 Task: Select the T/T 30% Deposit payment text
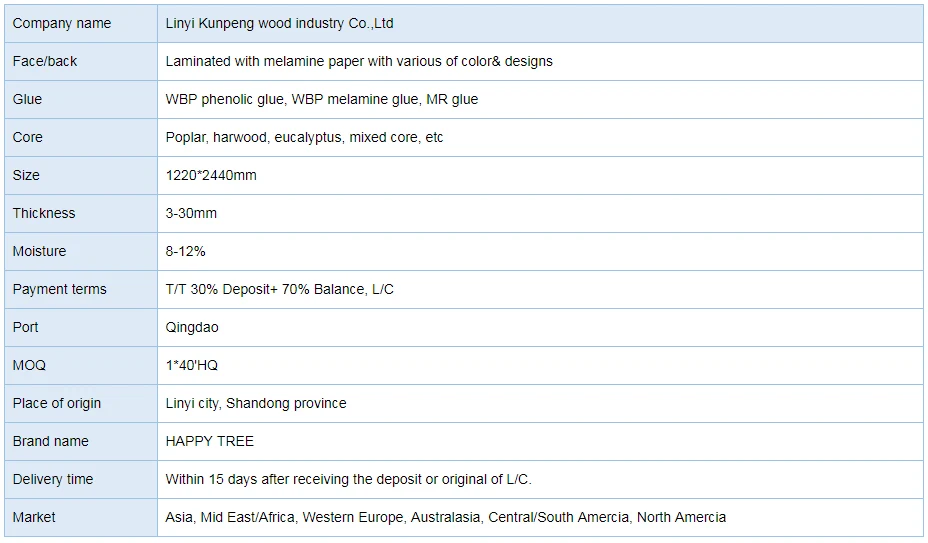point(280,289)
